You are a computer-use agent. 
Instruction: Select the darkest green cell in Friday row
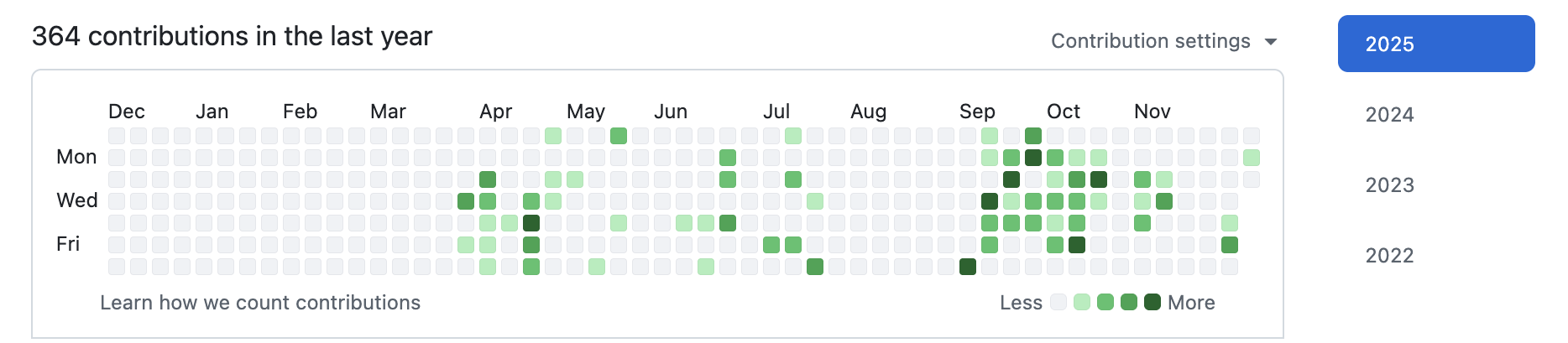(x=1077, y=245)
